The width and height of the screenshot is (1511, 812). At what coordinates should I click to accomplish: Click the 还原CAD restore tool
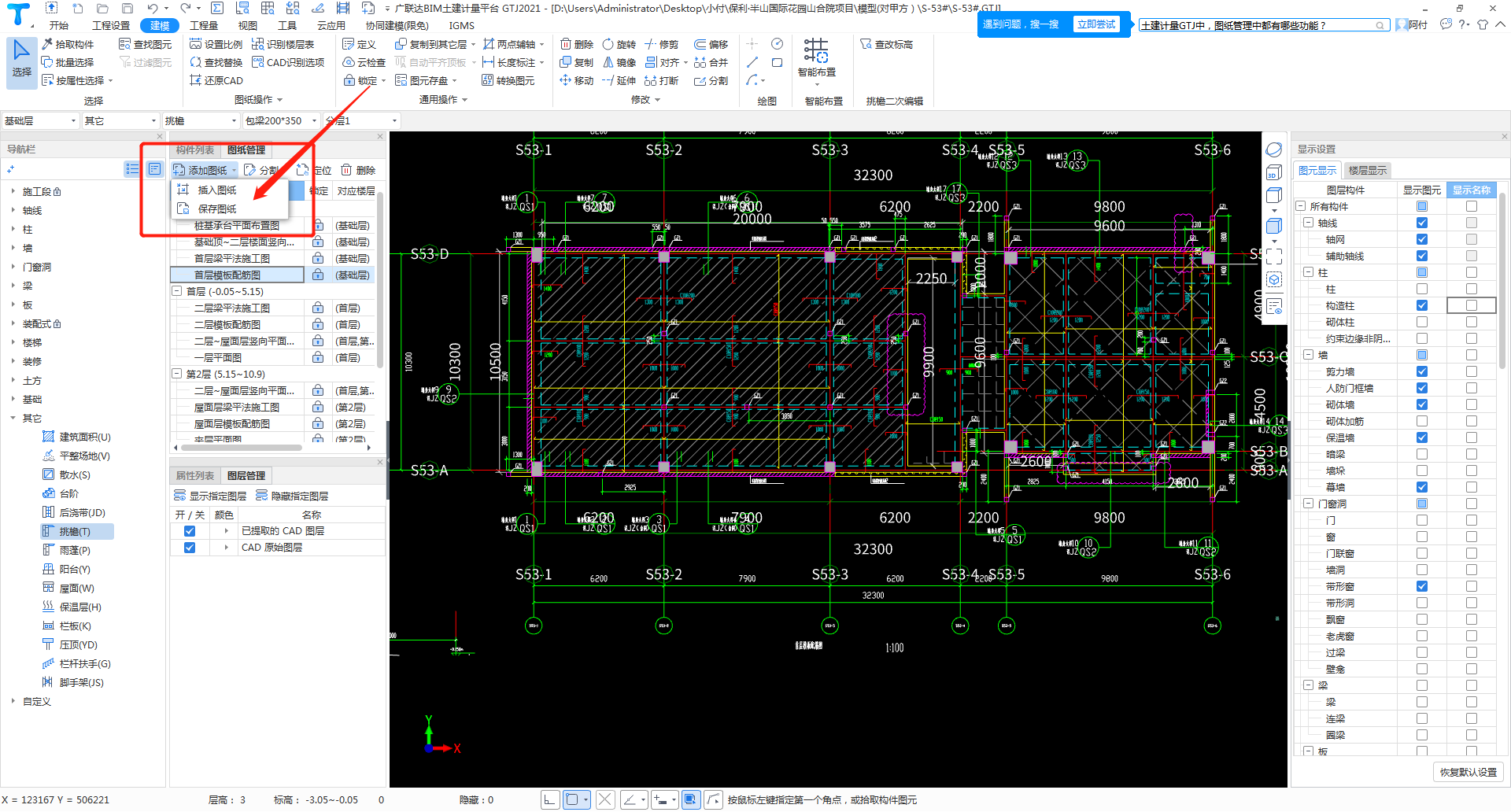(216, 80)
